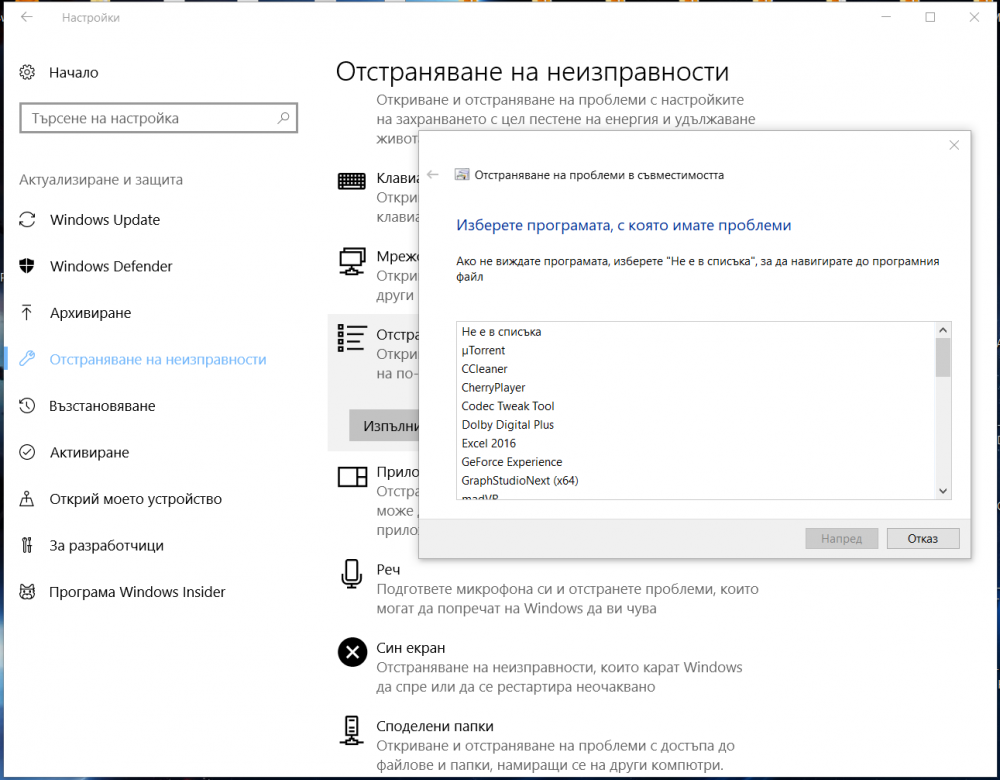Select CCleaner in the program list
This screenshot has width=1000, height=780.
[x=484, y=369]
